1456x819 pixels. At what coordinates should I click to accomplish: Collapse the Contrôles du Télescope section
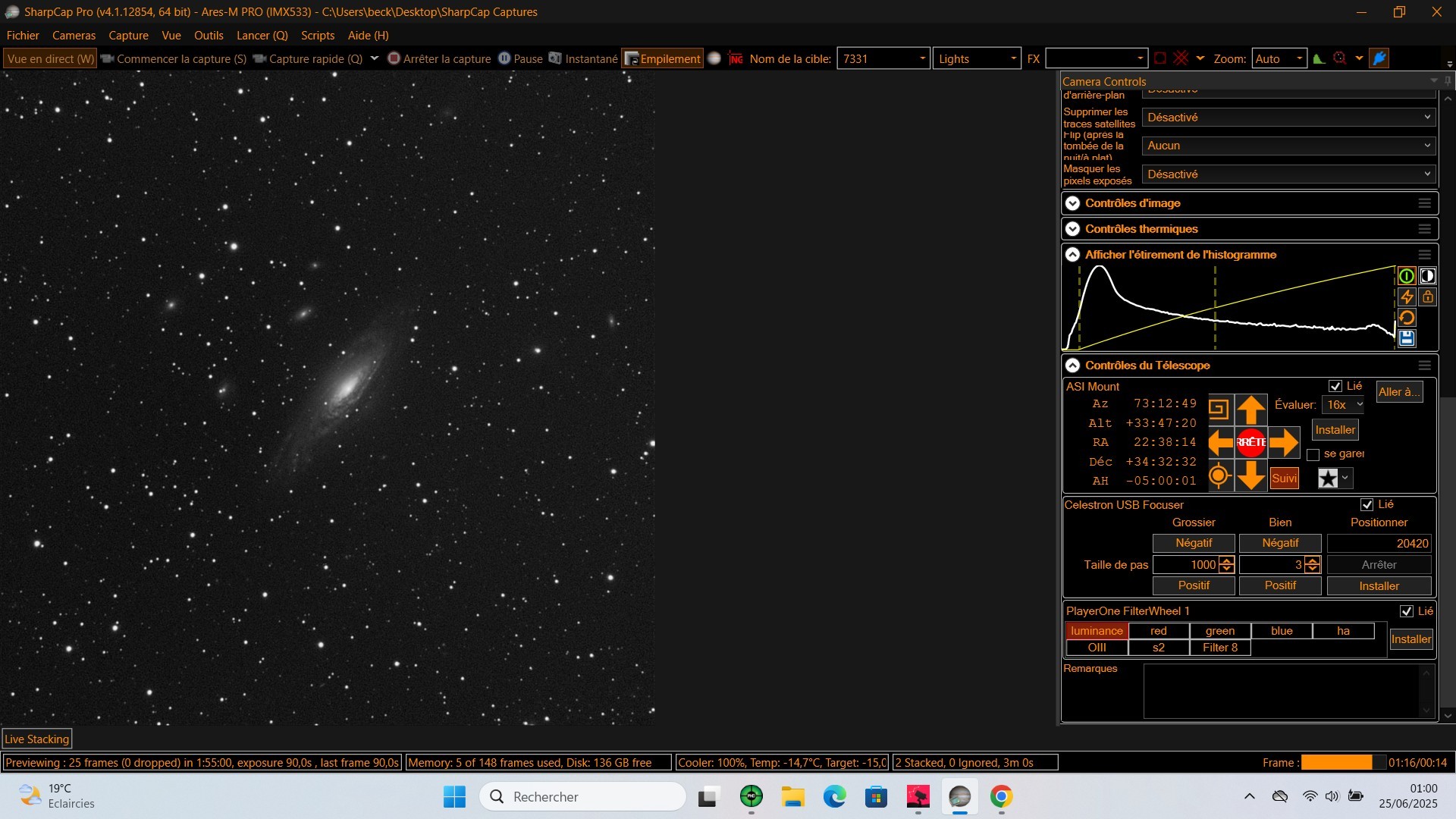coord(1072,366)
